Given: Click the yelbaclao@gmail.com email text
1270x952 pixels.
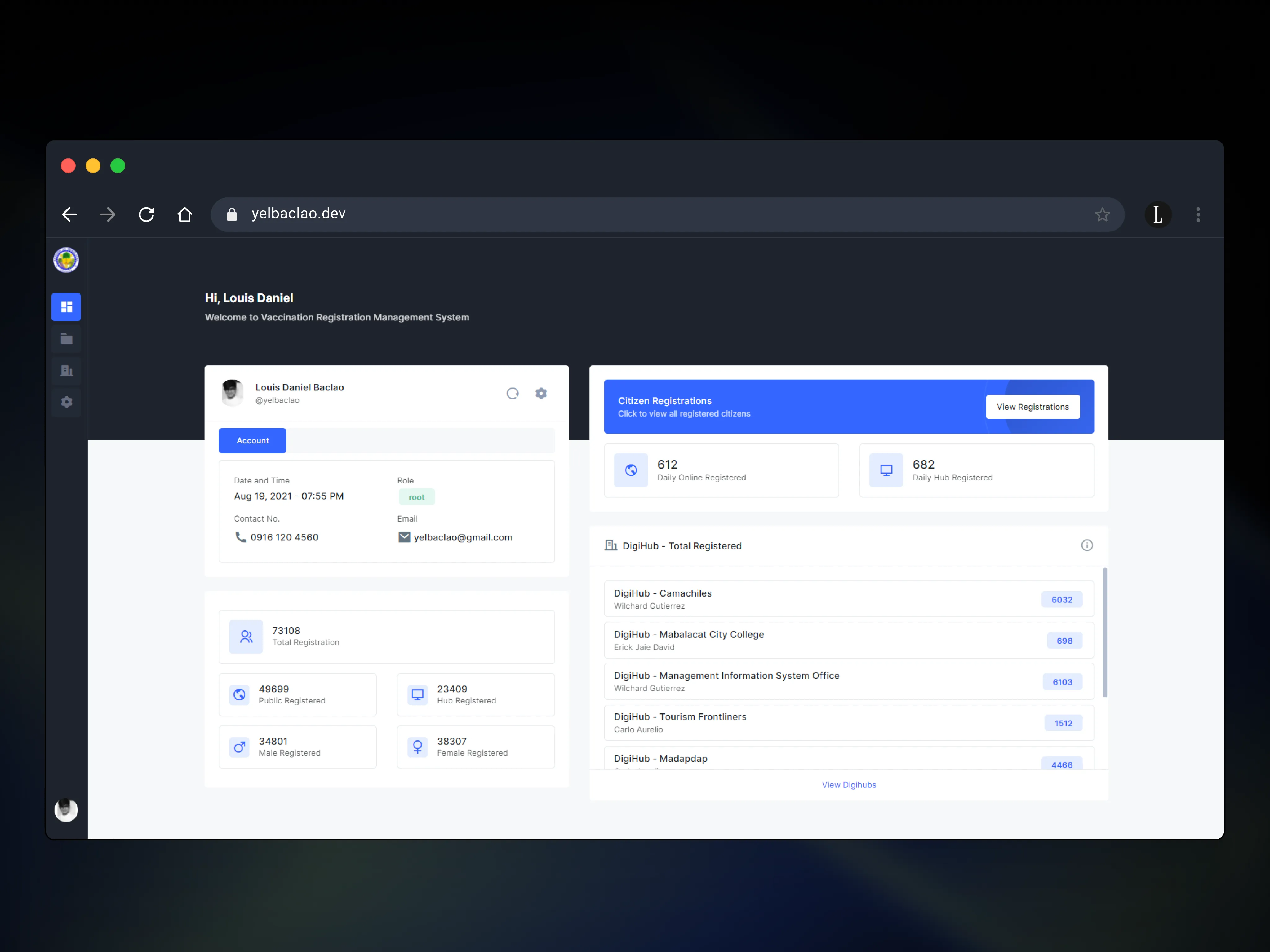Looking at the screenshot, I should [x=463, y=537].
